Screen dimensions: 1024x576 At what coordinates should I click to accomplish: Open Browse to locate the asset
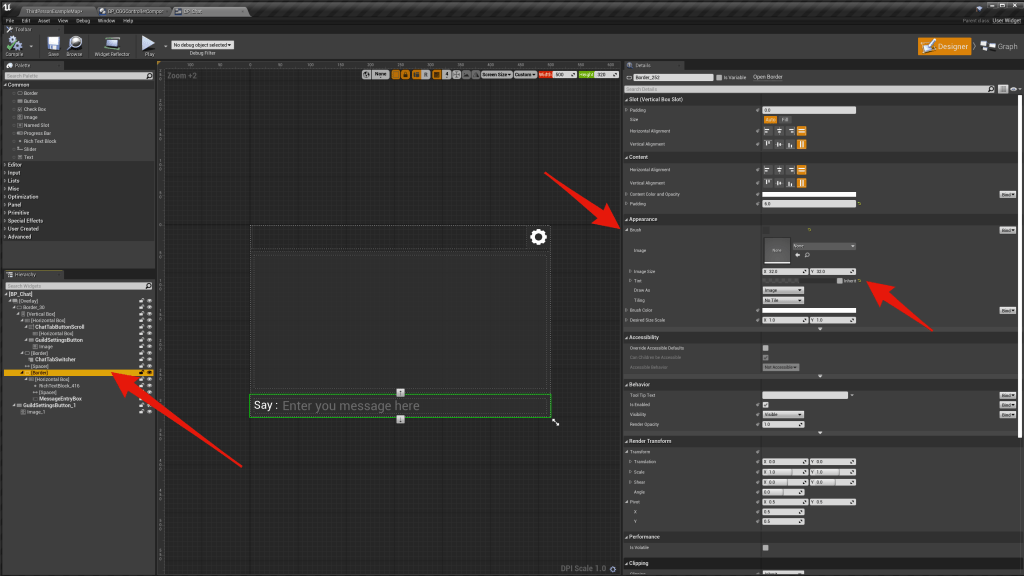coord(74,45)
